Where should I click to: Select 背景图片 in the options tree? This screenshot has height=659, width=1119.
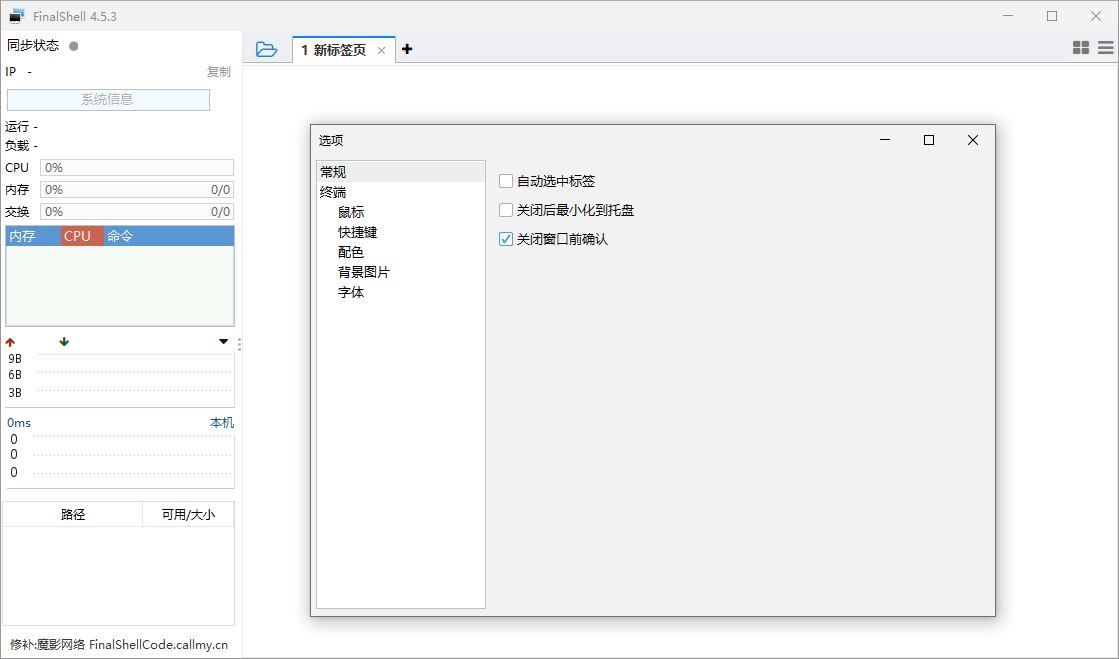click(x=362, y=272)
